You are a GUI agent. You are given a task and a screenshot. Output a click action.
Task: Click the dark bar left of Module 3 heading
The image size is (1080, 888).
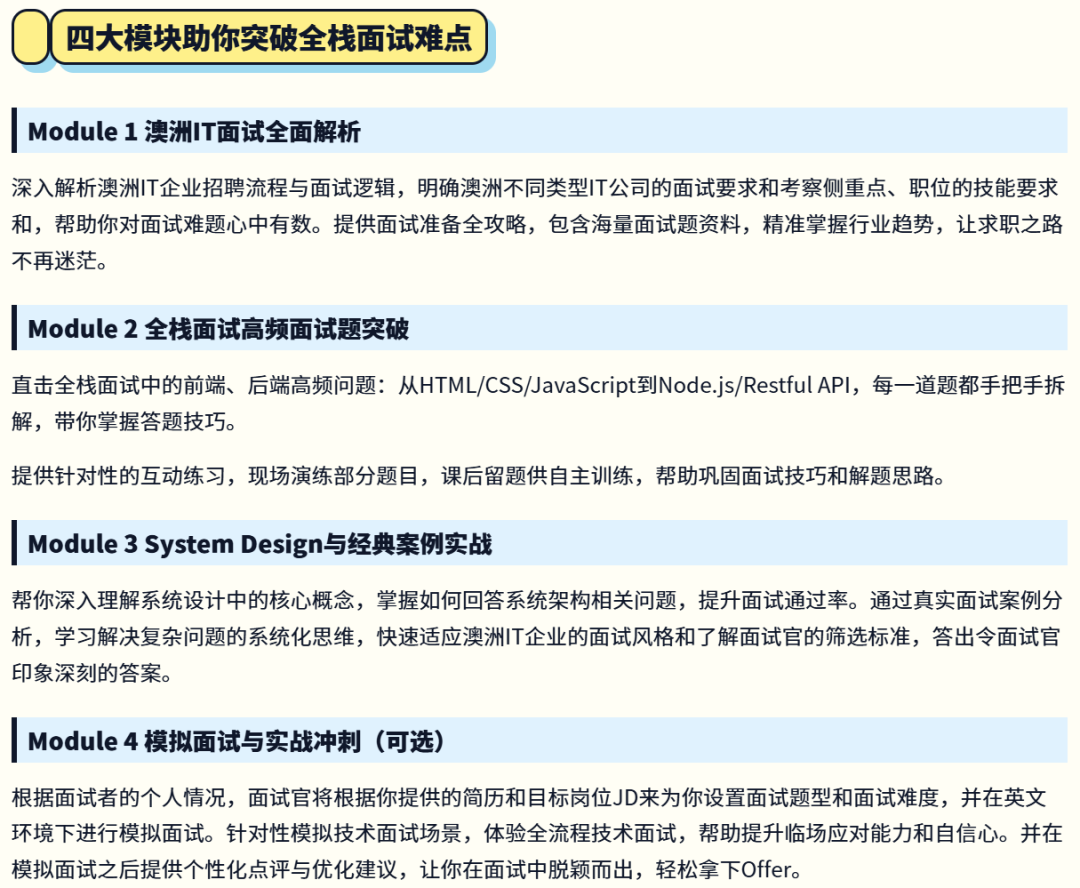15,543
